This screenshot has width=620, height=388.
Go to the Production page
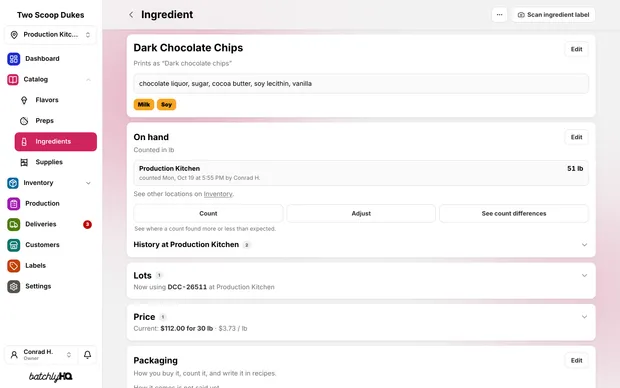[51, 204]
